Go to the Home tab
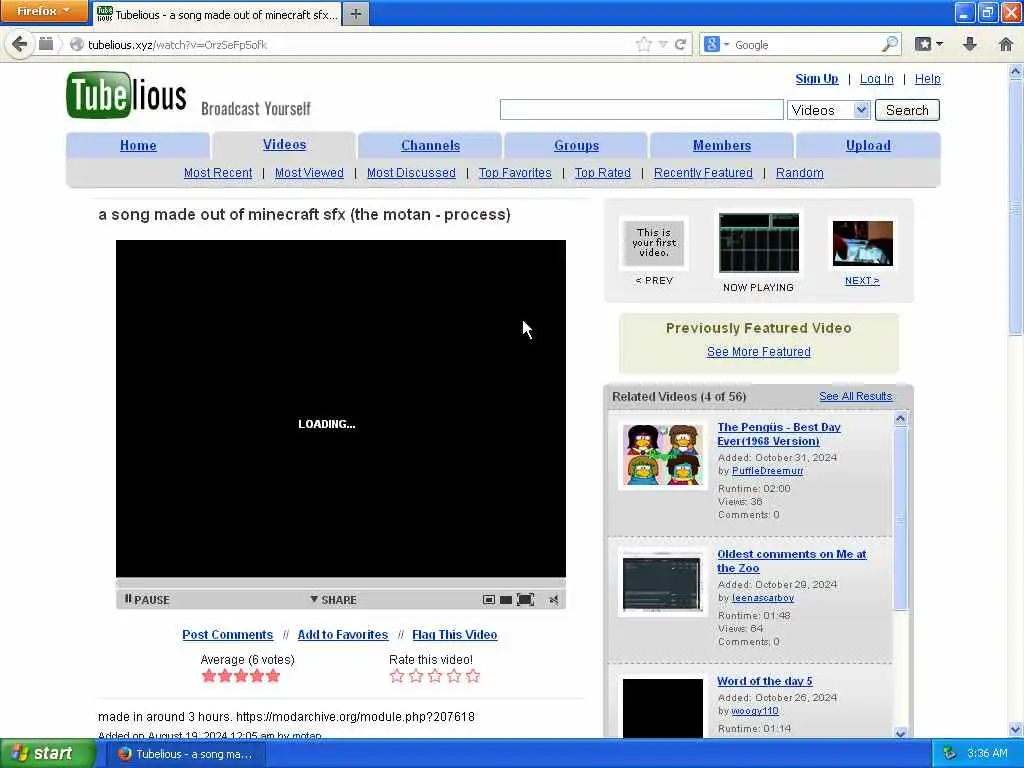The image size is (1024, 768). click(x=138, y=146)
